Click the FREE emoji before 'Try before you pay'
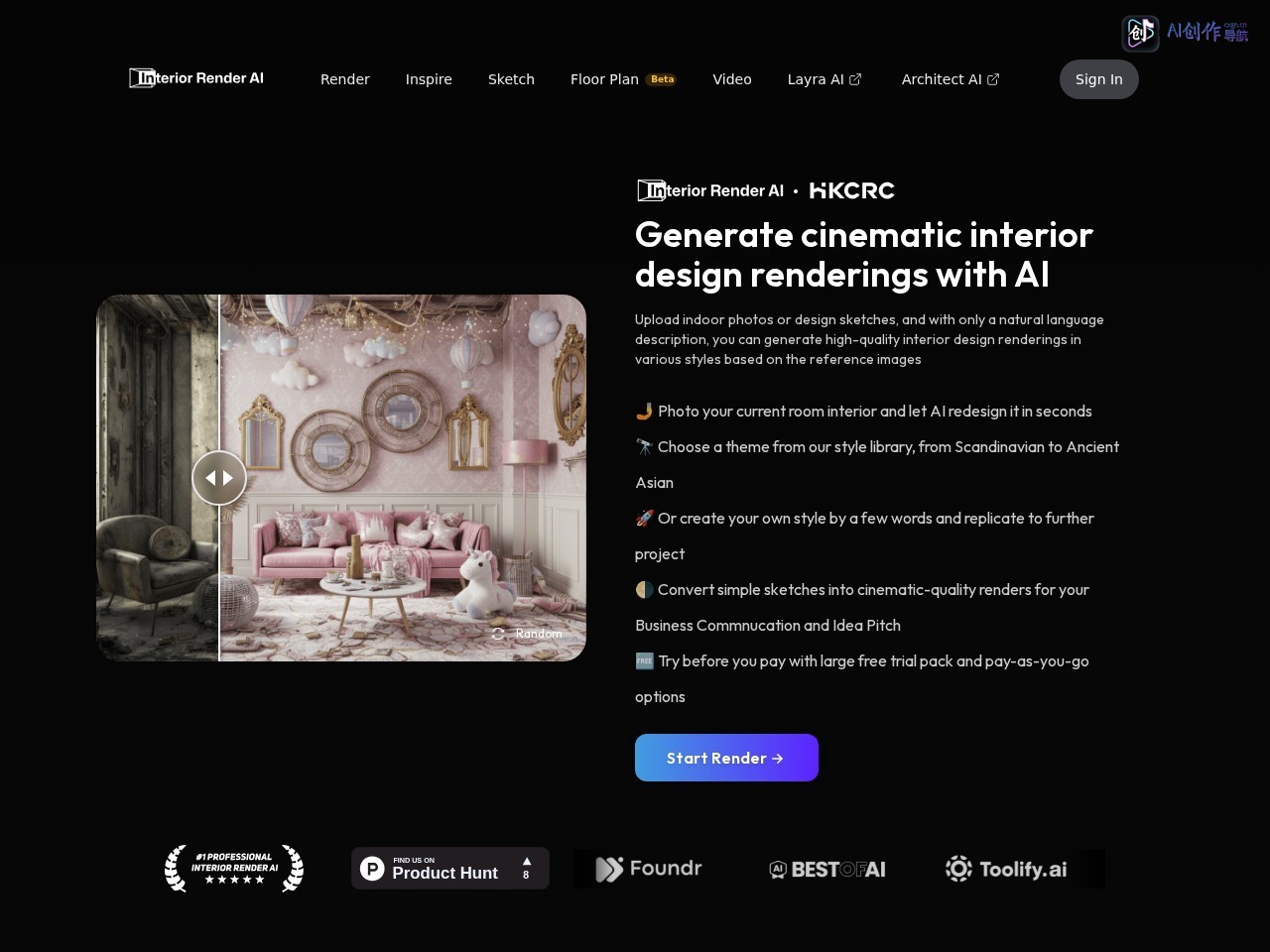This screenshot has height=952, width=1270. (644, 660)
